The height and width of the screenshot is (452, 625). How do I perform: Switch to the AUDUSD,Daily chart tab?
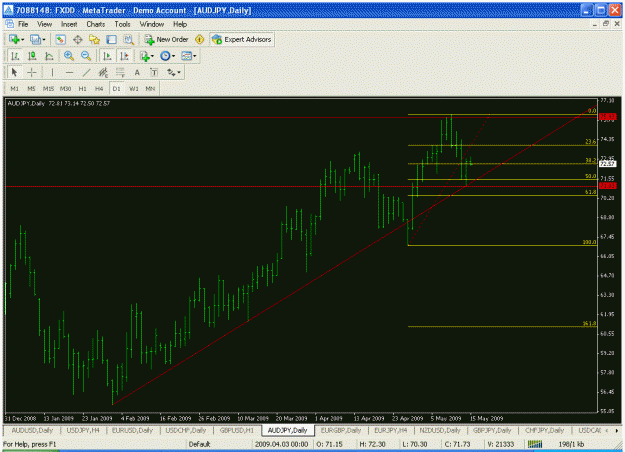[x=32, y=430]
